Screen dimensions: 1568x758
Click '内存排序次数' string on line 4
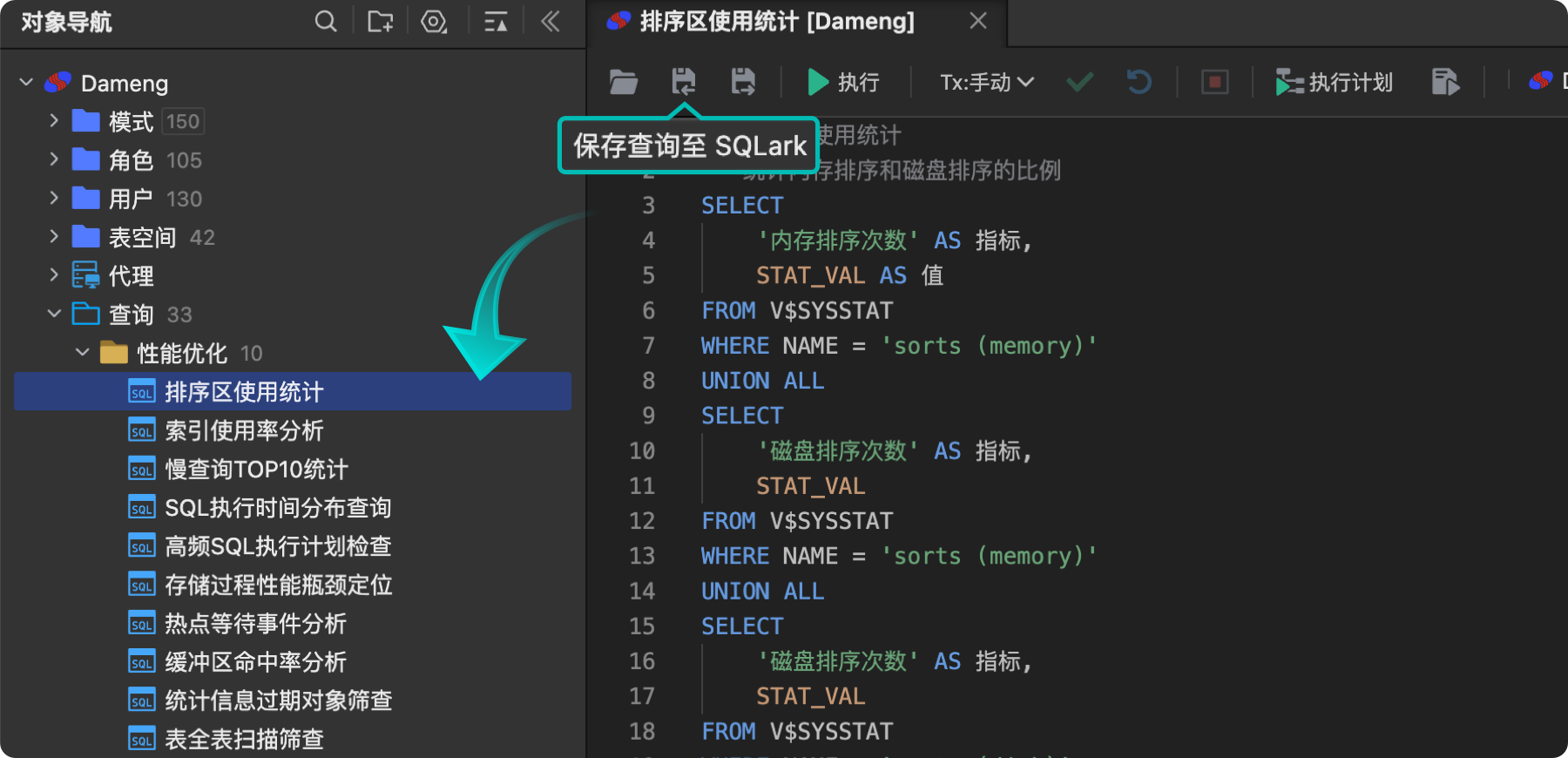(838, 240)
